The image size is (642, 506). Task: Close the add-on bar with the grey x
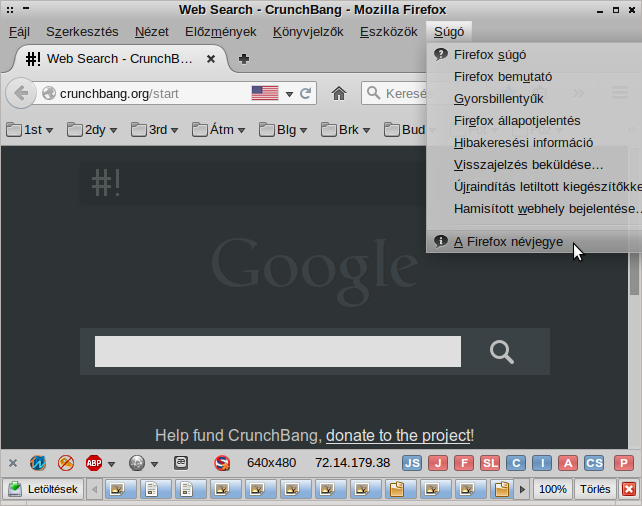13,463
